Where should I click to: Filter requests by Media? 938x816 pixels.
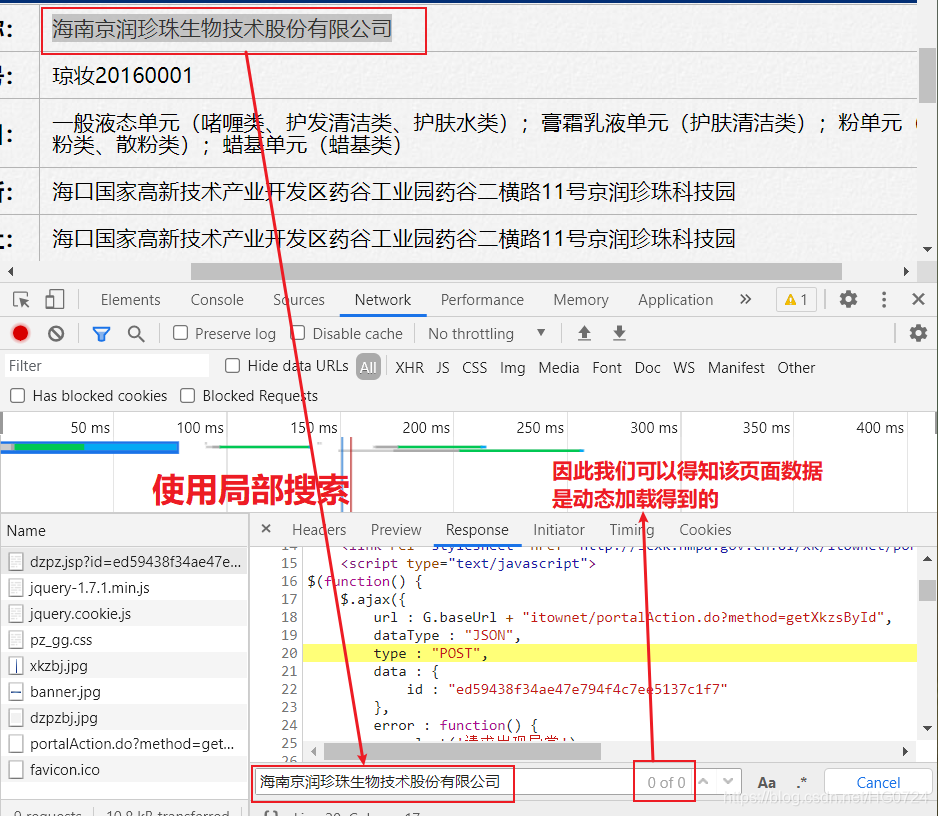[559, 367]
